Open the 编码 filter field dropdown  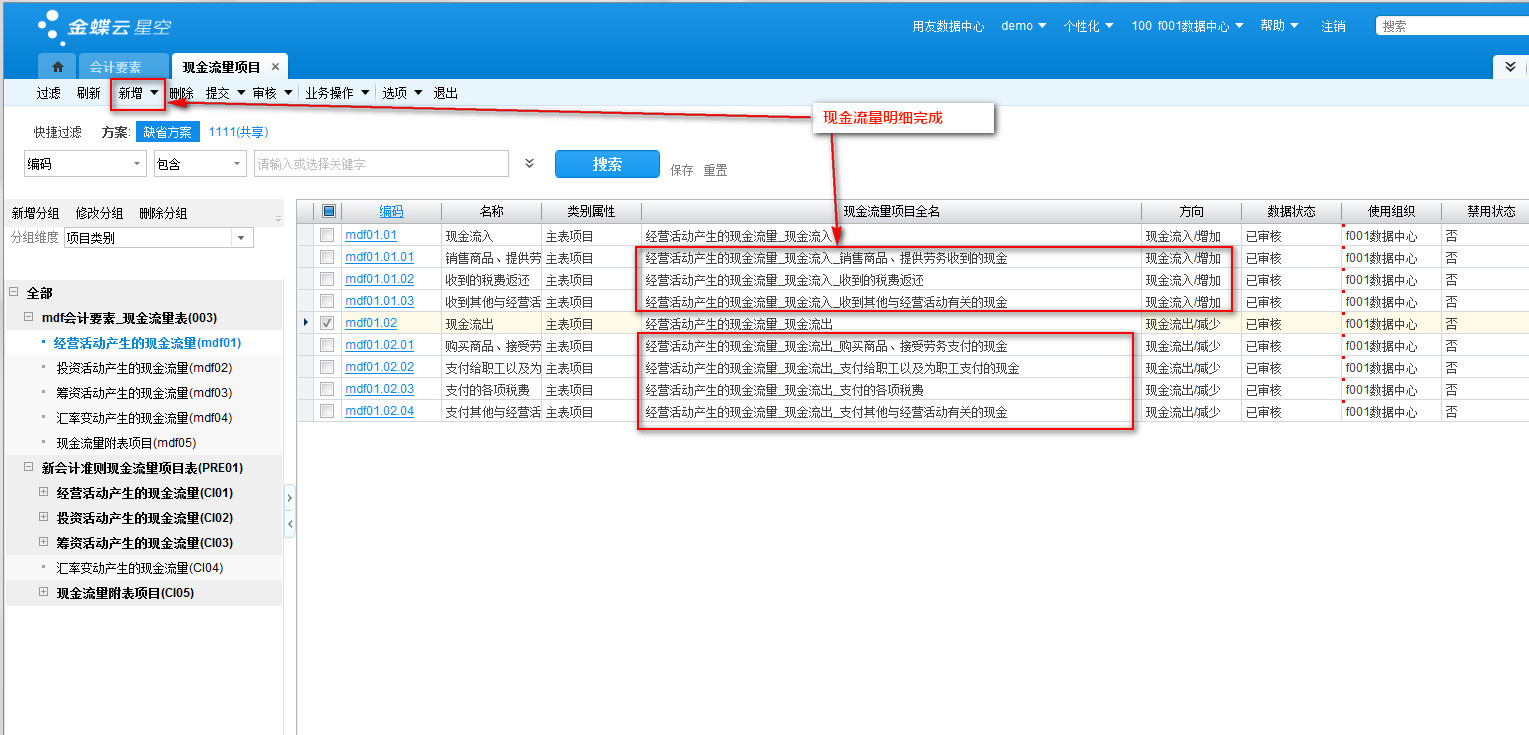pos(137,164)
